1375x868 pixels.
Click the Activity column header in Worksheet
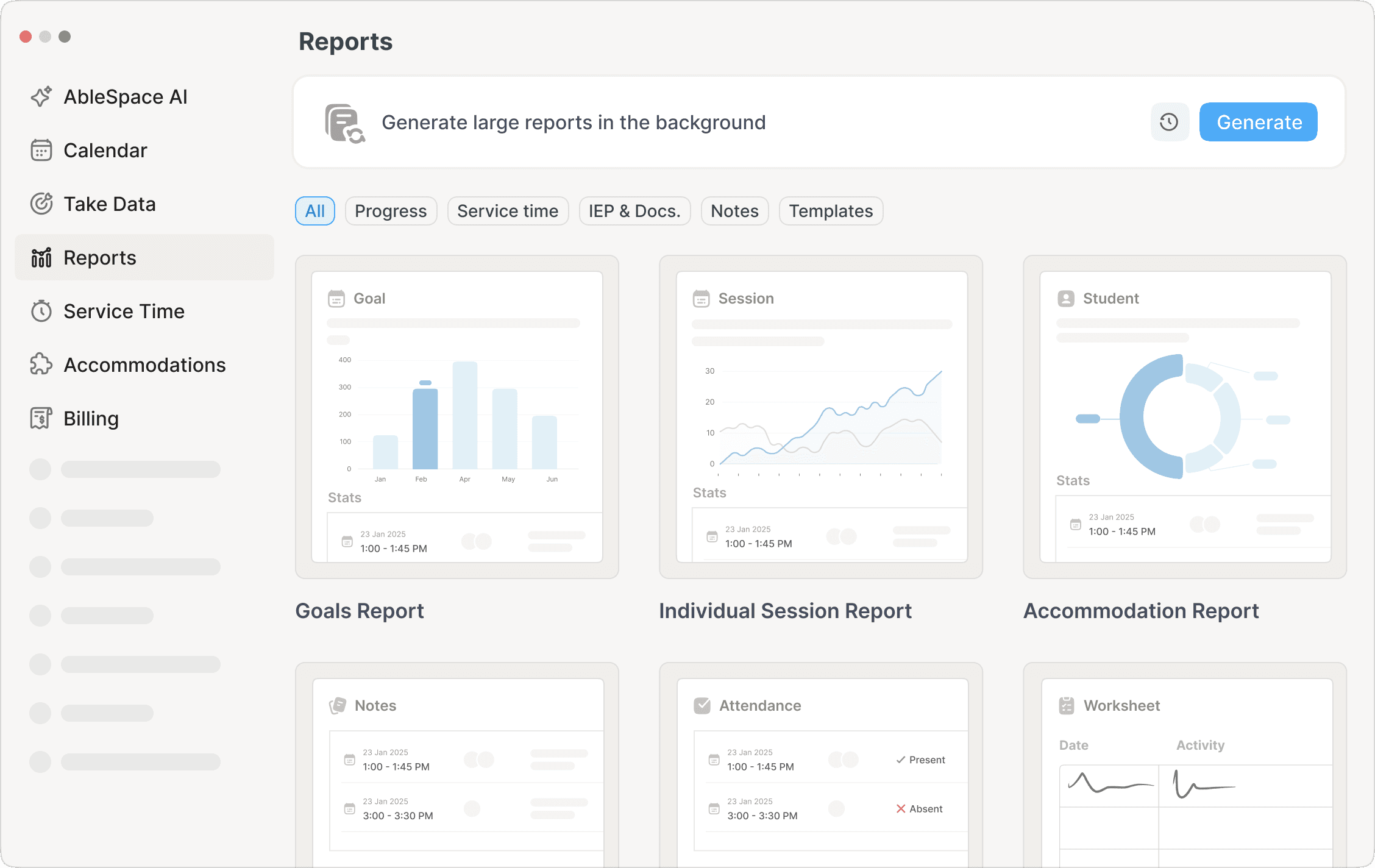(x=1200, y=745)
